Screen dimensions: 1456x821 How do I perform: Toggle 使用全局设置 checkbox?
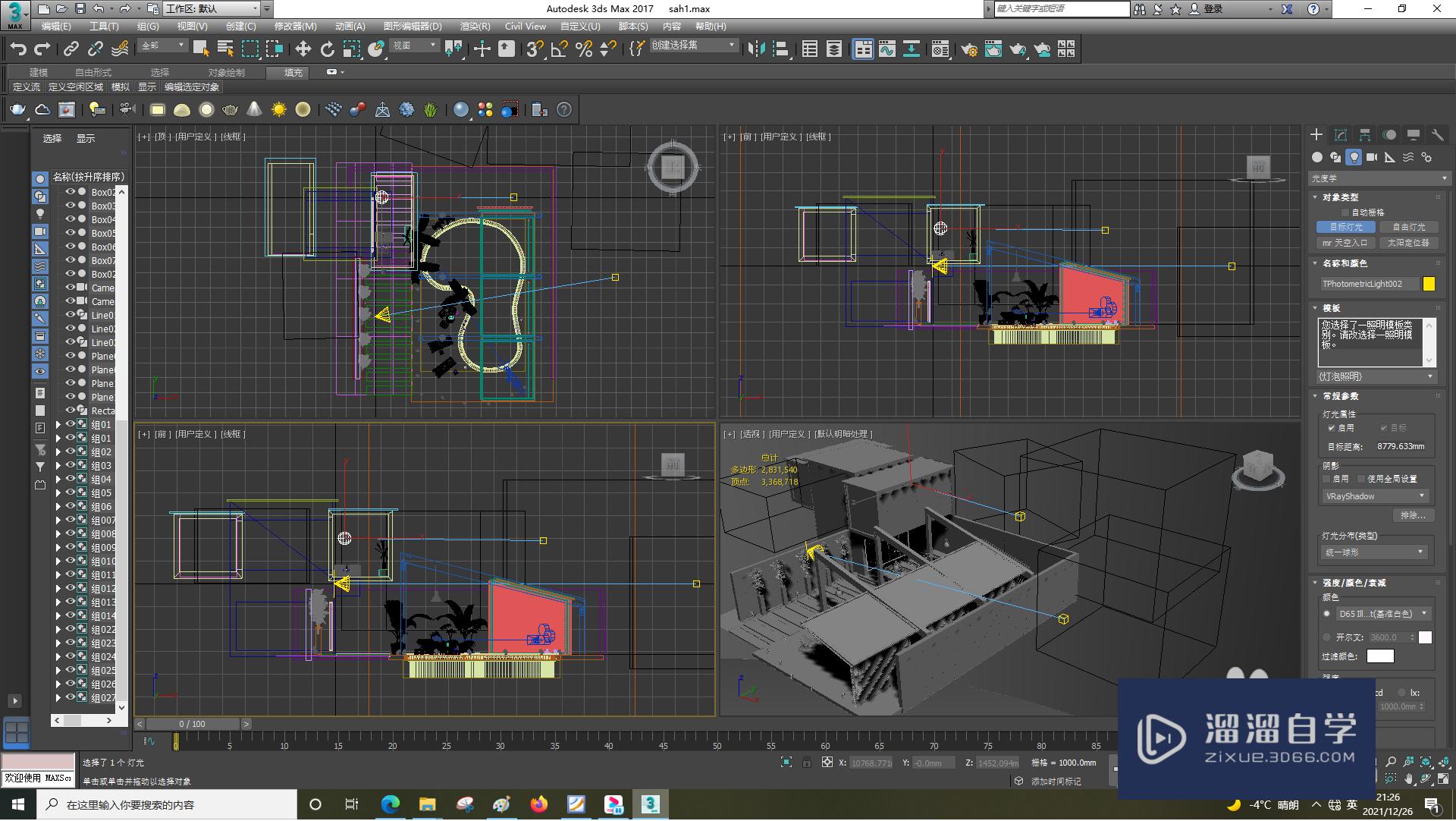(1362, 479)
